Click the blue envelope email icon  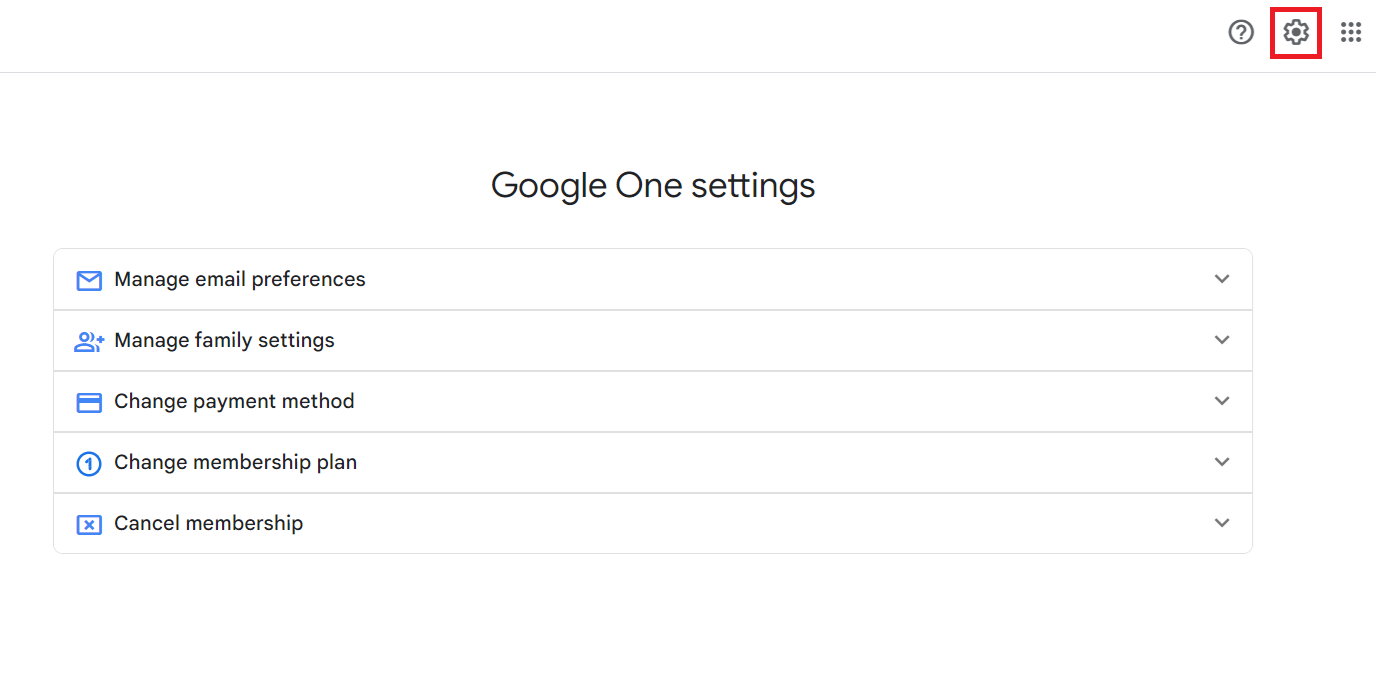[x=89, y=280]
